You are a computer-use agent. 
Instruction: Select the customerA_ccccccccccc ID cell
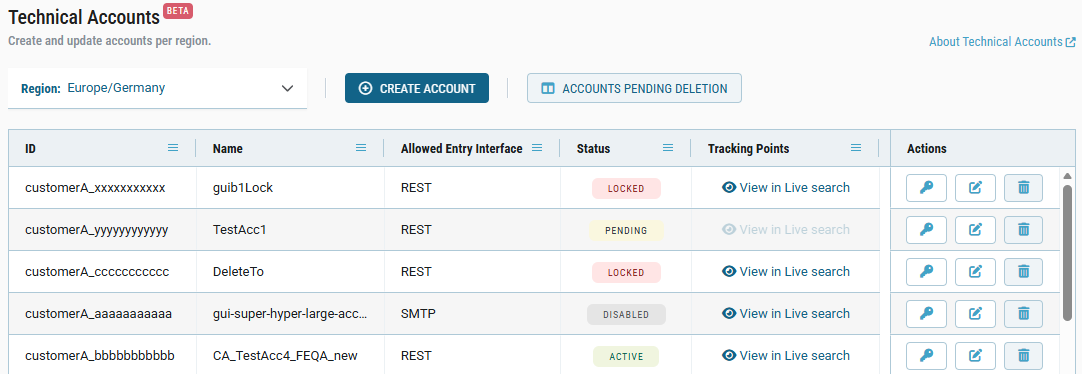click(x=102, y=272)
